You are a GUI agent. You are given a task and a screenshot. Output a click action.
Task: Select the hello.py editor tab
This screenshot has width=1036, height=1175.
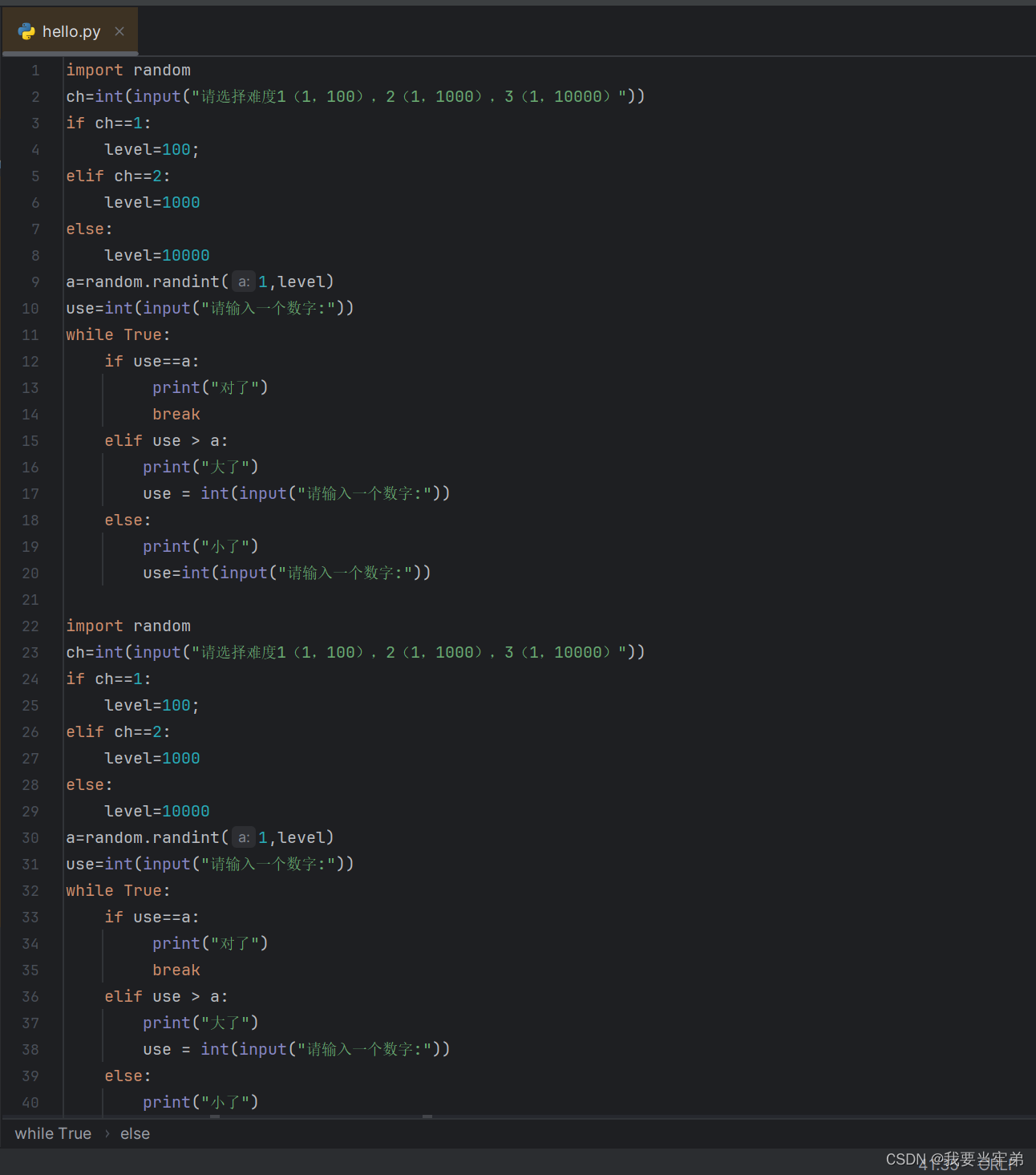pos(71,31)
